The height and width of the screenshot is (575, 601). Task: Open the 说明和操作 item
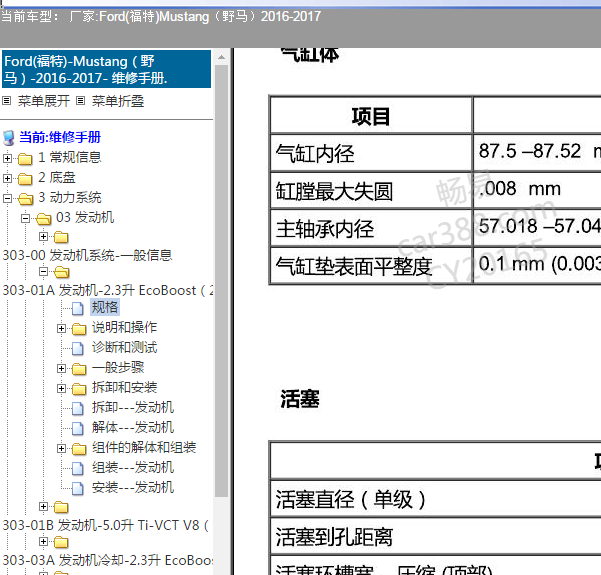(x=124, y=327)
